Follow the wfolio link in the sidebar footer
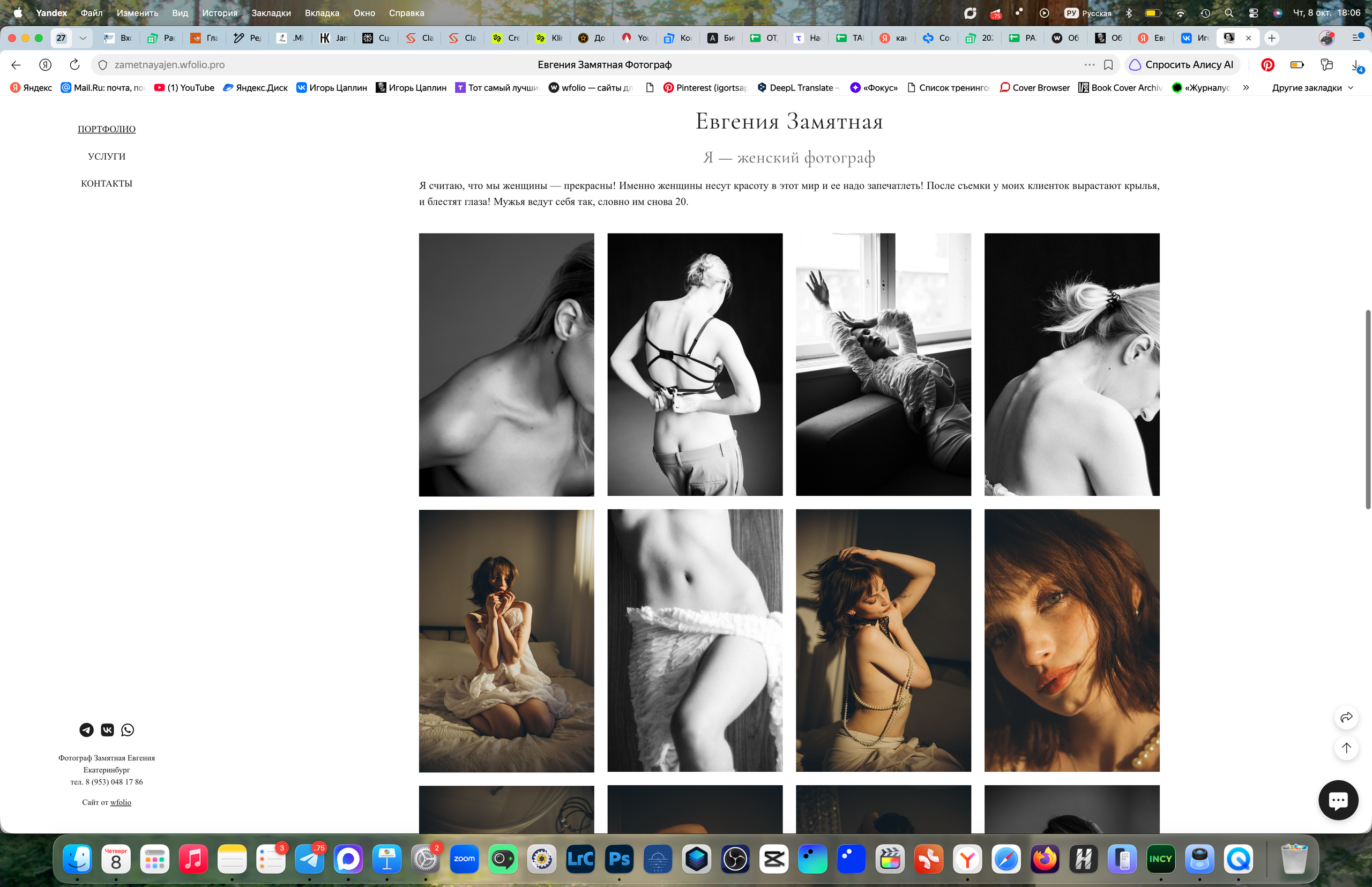Viewport: 1372px width, 887px height. 121,802
